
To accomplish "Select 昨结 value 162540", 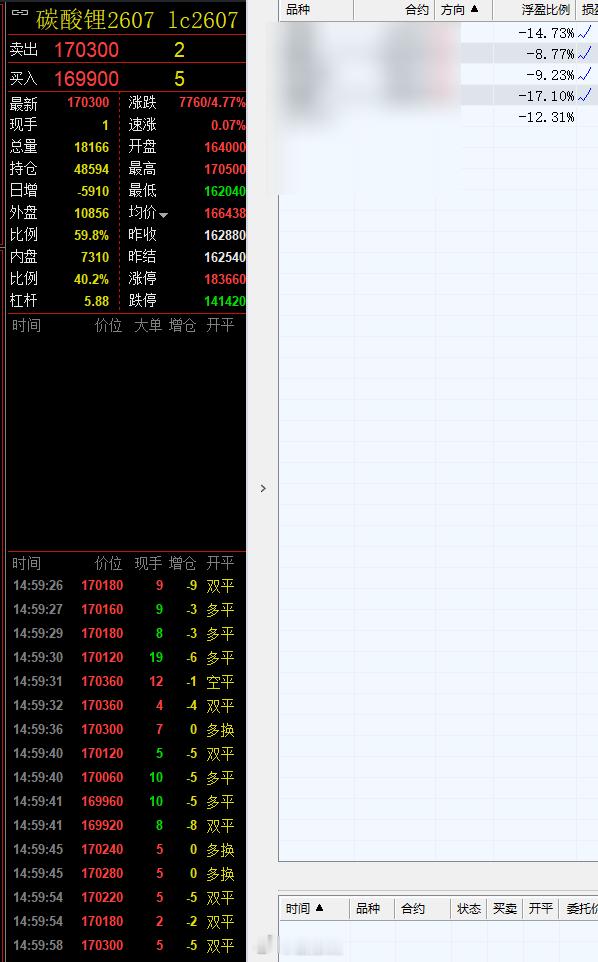I will [225, 257].
